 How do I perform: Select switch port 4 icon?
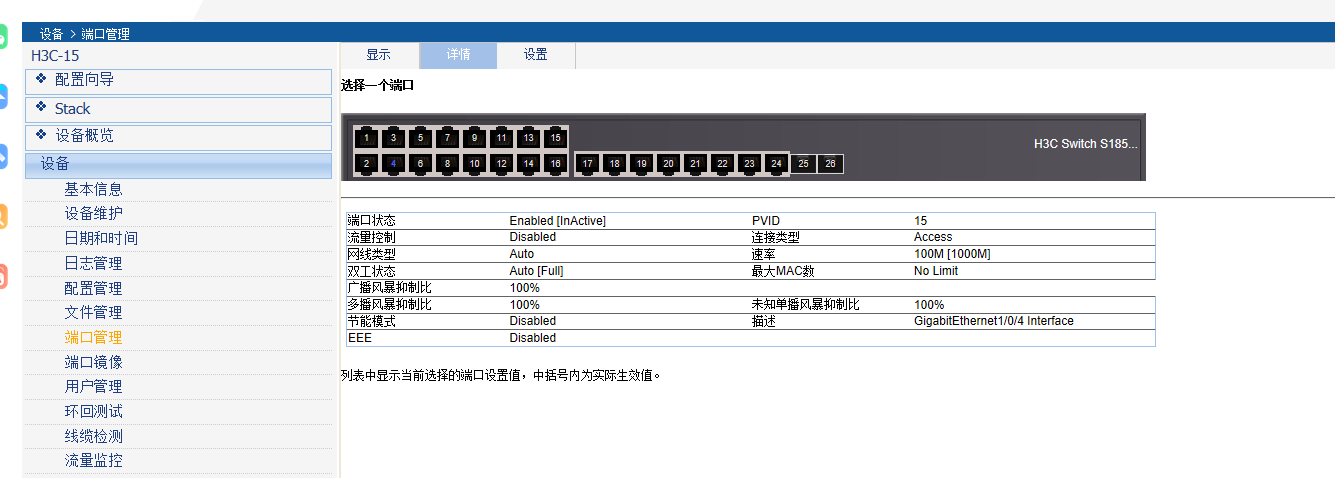(x=394, y=163)
